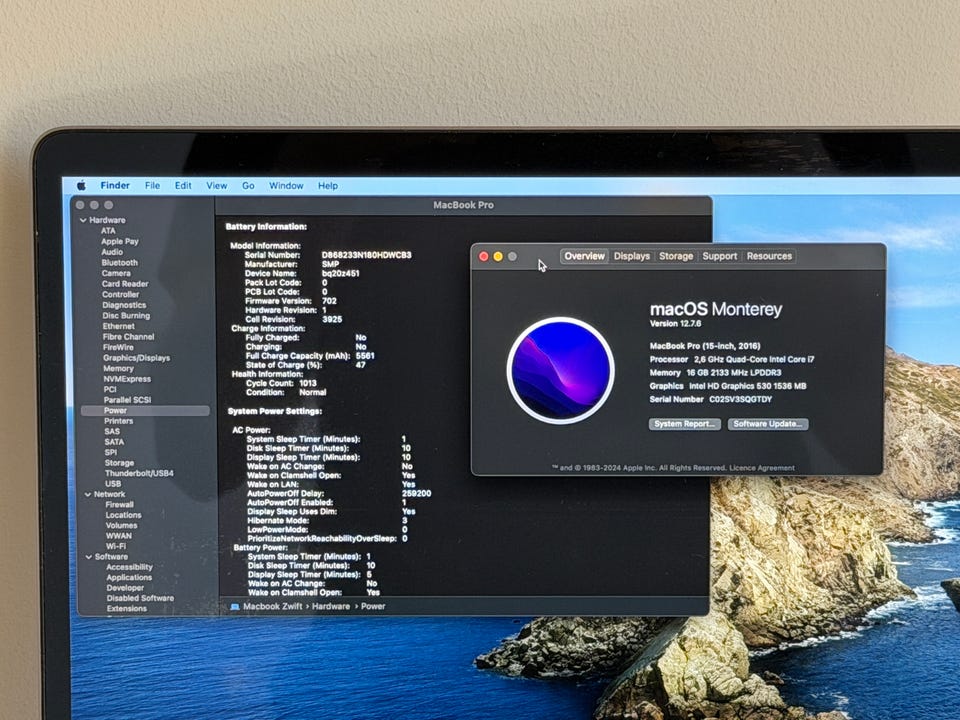The height and width of the screenshot is (720, 960).
Task: Select Locations under Network
Action: pyautogui.click(x=123, y=516)
